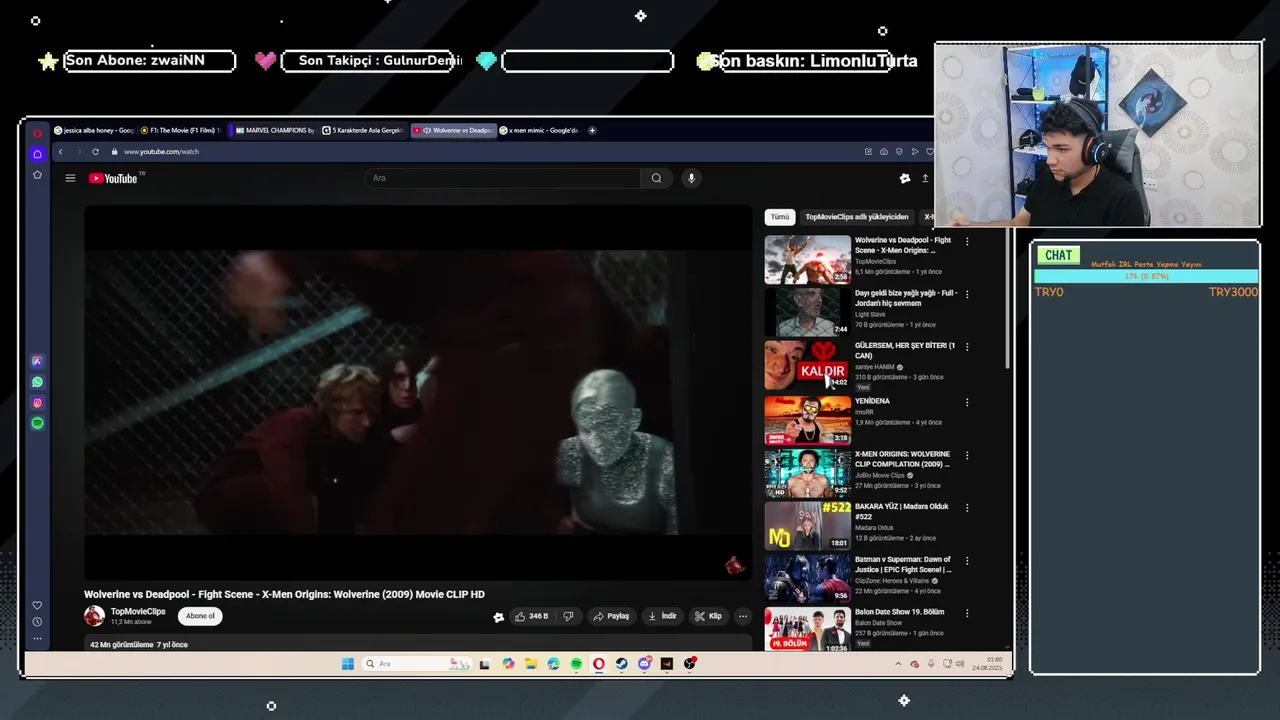Click the taskbar volume speaker icon
The height and width of the screenshot is (720, 1280).
(960, 664)
